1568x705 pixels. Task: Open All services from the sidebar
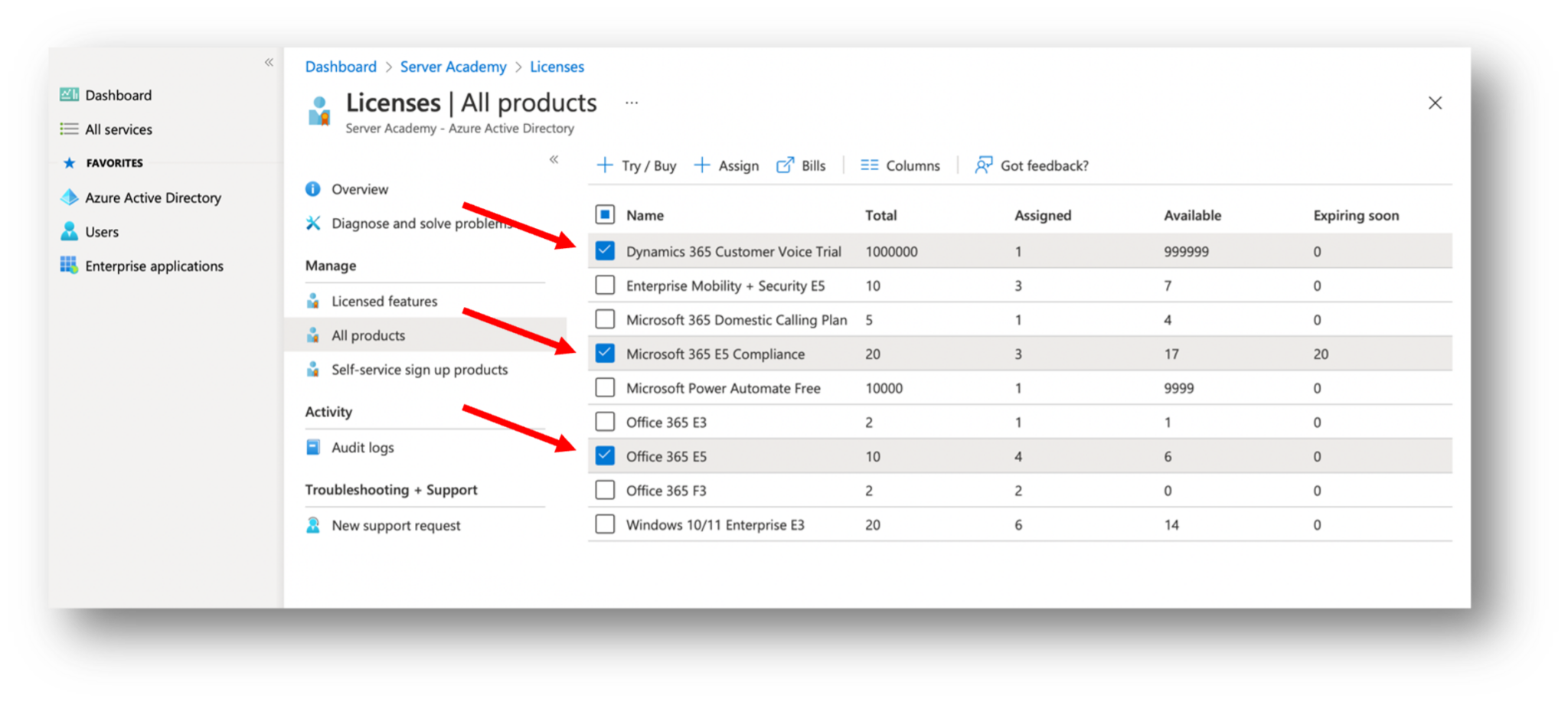coord(70,129)
